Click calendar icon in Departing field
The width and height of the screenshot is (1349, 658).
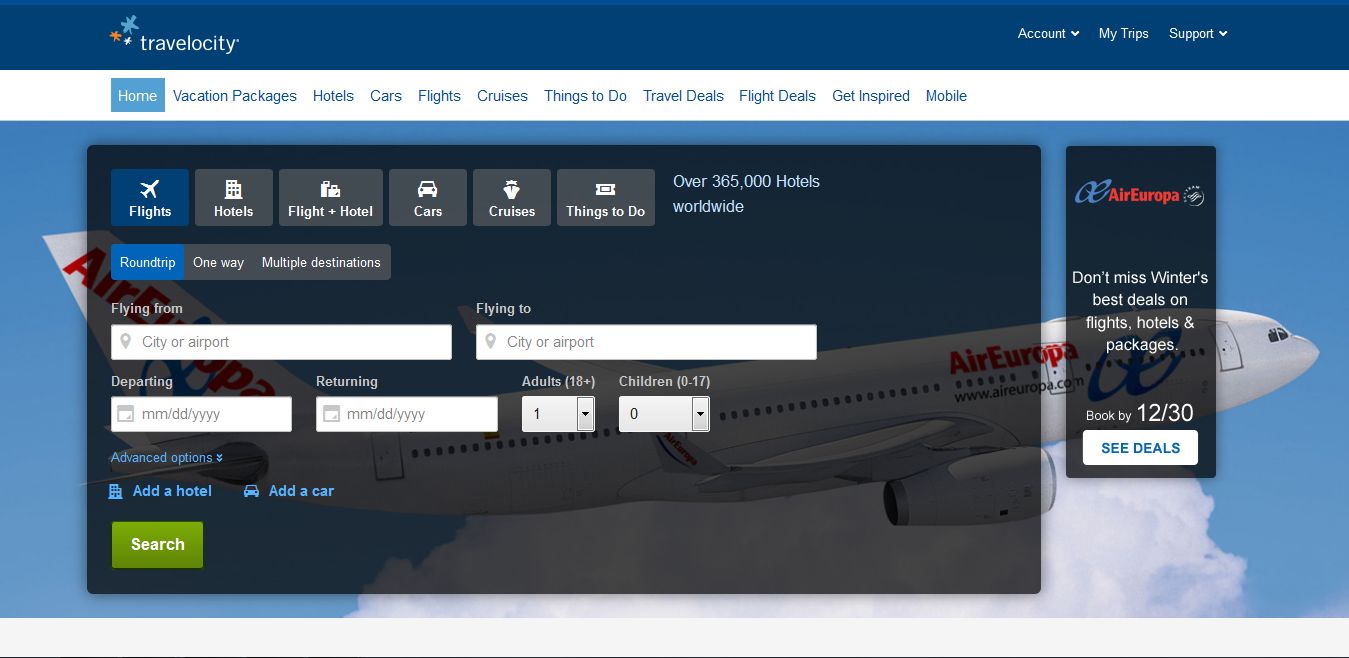tap(126, 414)
